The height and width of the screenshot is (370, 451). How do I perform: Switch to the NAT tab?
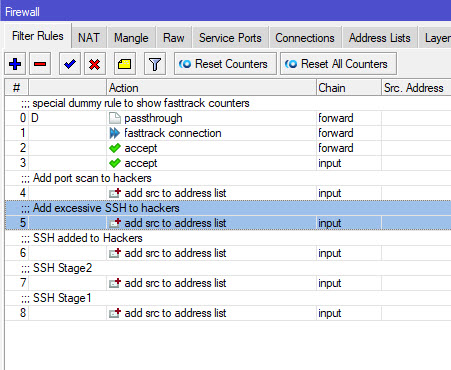[x=89, y=38]
